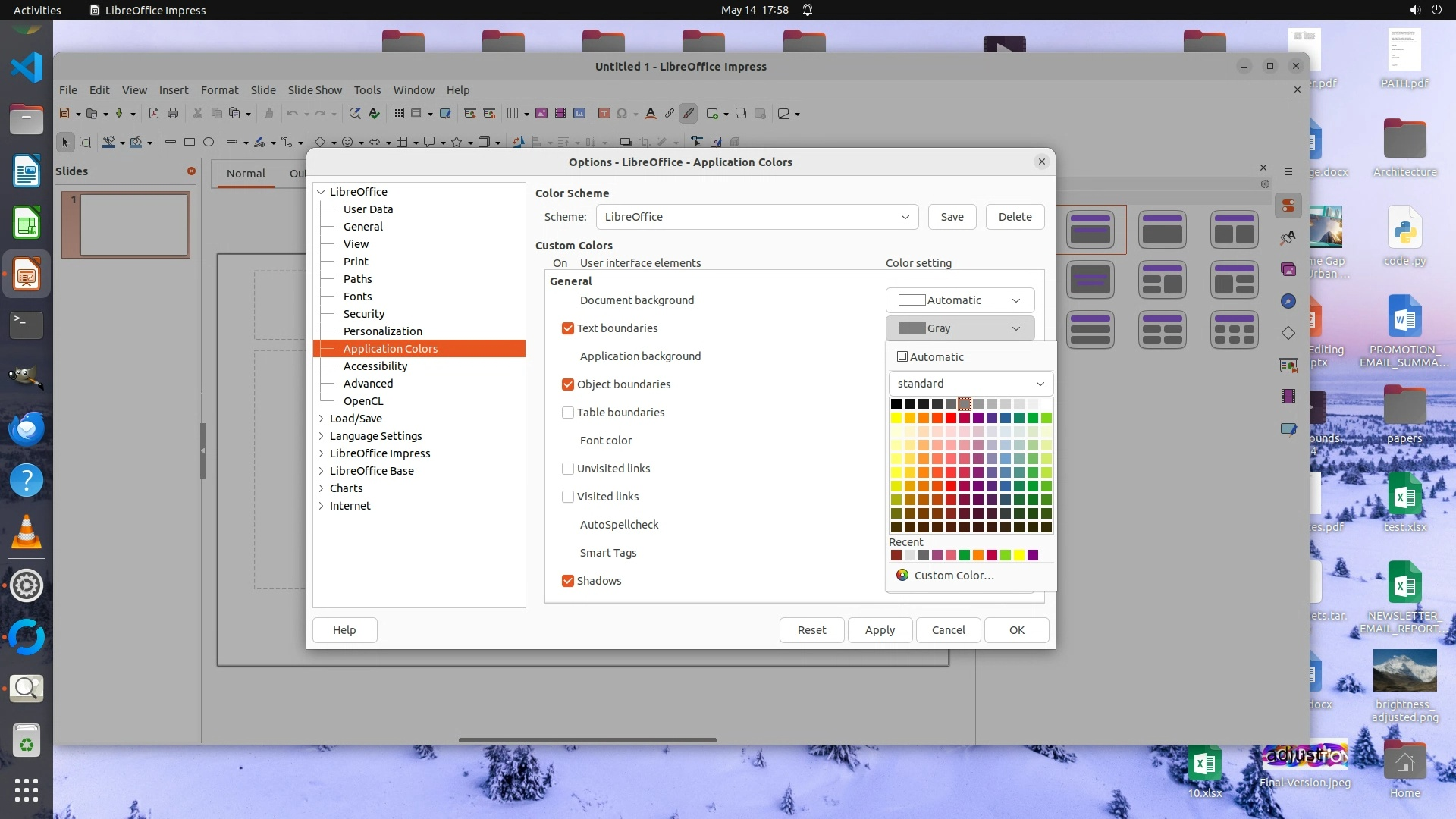
Task: Click the Print toolbar icon
Action: [173, 114]
